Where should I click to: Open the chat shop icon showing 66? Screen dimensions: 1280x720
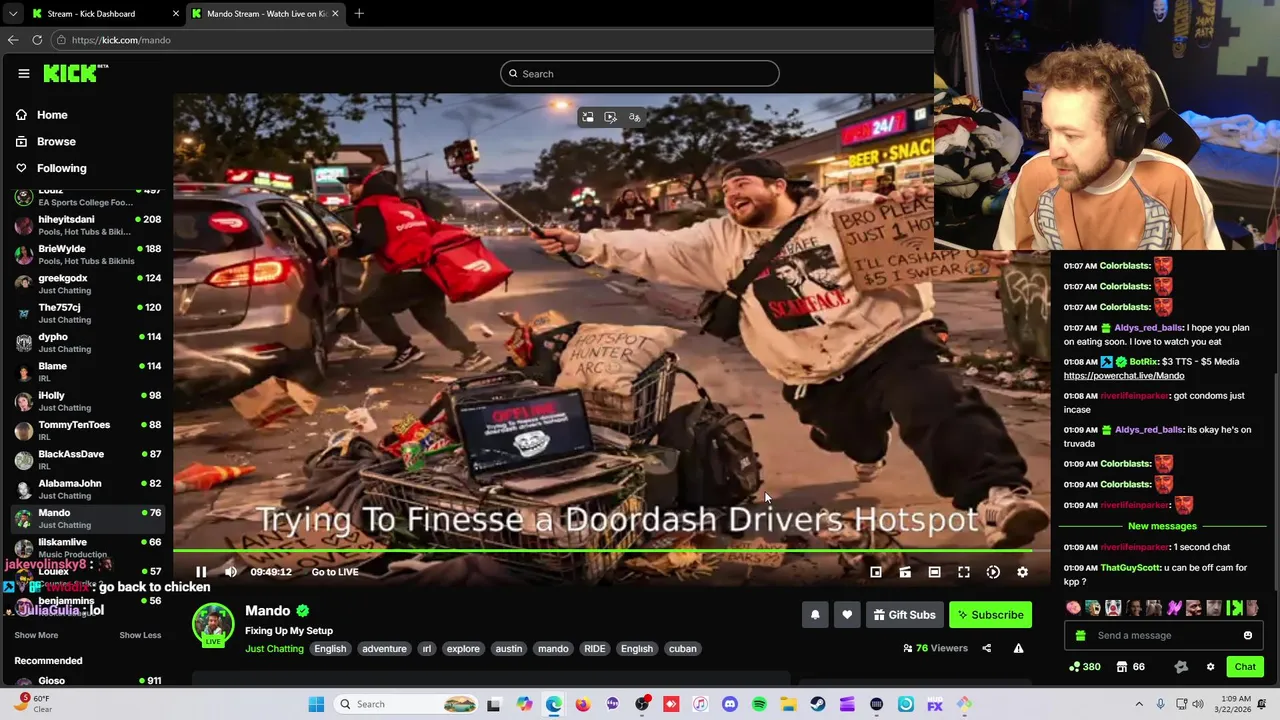coord(1131,667)
